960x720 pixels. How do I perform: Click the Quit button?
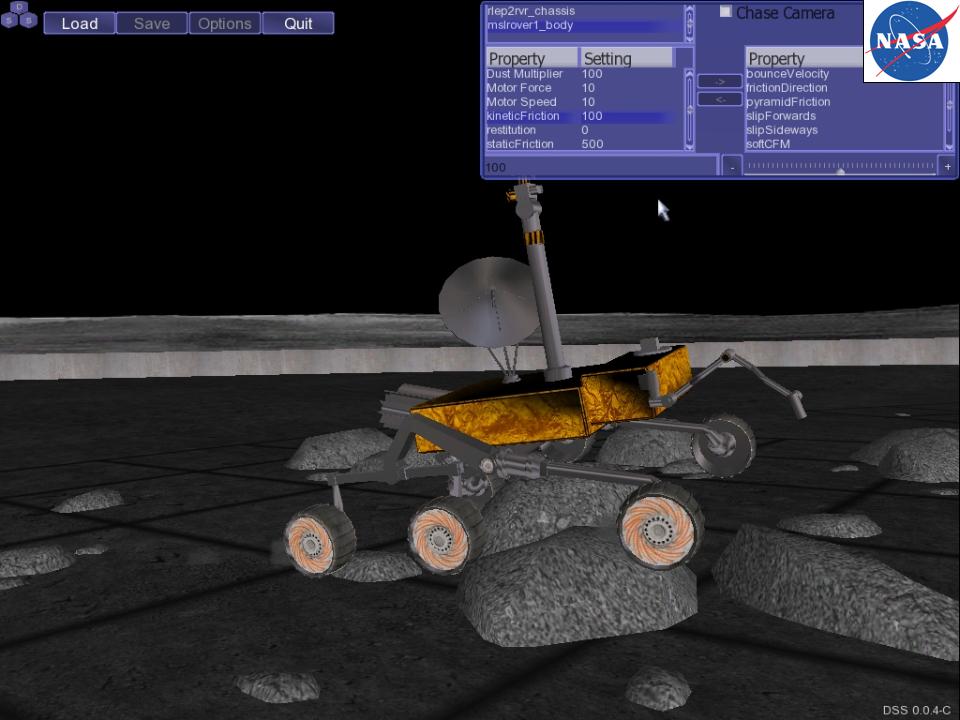click(298, 23)
